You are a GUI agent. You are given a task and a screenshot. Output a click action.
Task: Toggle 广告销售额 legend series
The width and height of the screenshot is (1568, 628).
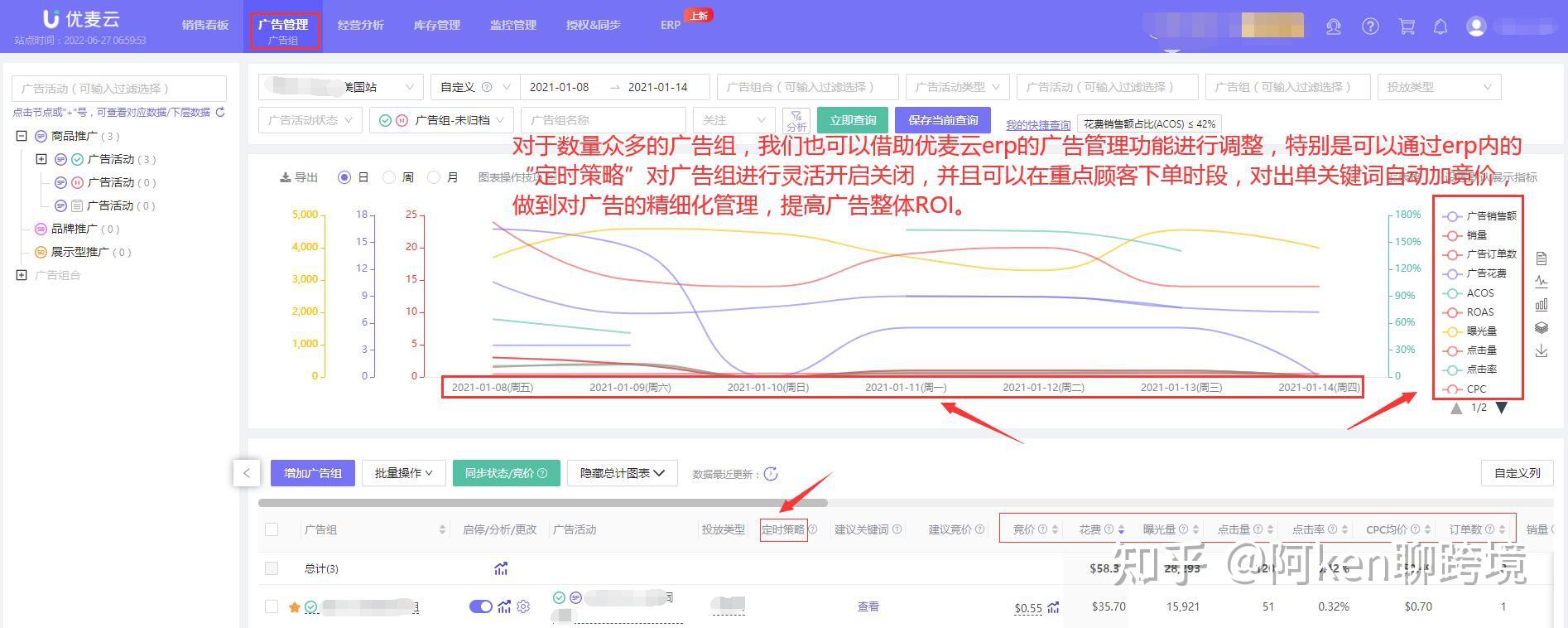pyautogui.click(x=1479, y=216)
